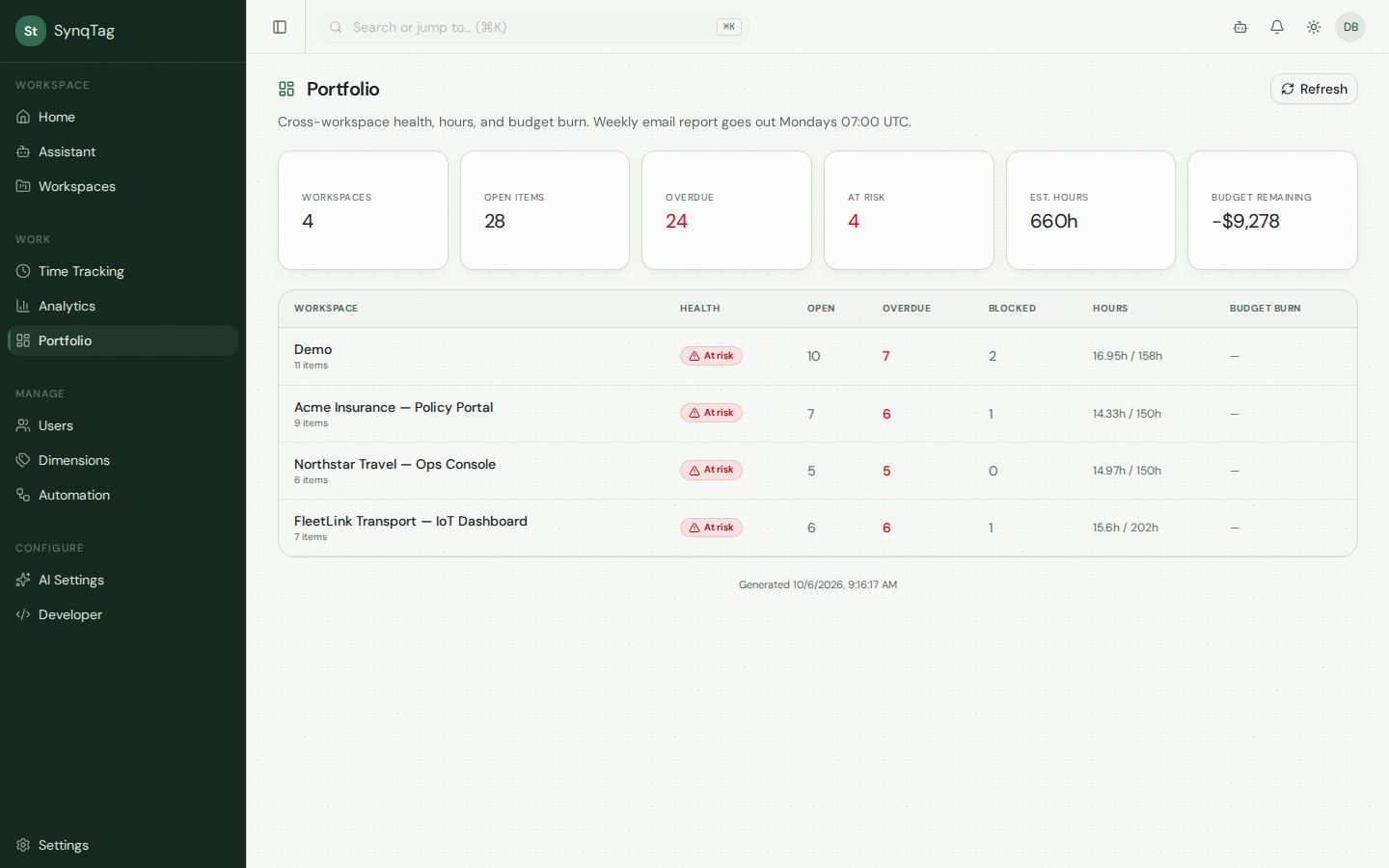Click the Workspaces icon in sidebar
The image size is (1389, 868).
23,186
